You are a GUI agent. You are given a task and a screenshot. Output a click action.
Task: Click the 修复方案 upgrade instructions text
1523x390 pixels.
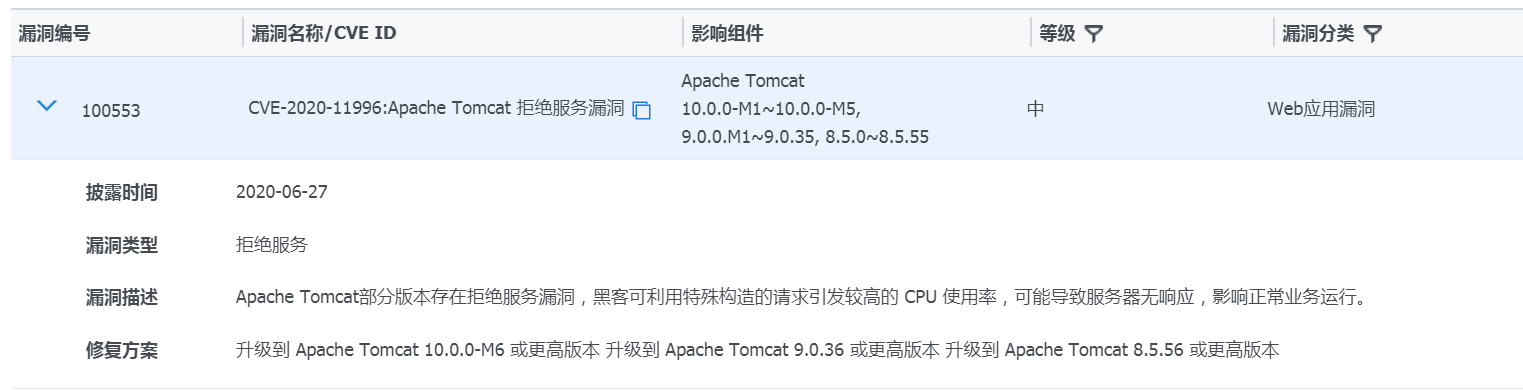click(x=758, y=351)
